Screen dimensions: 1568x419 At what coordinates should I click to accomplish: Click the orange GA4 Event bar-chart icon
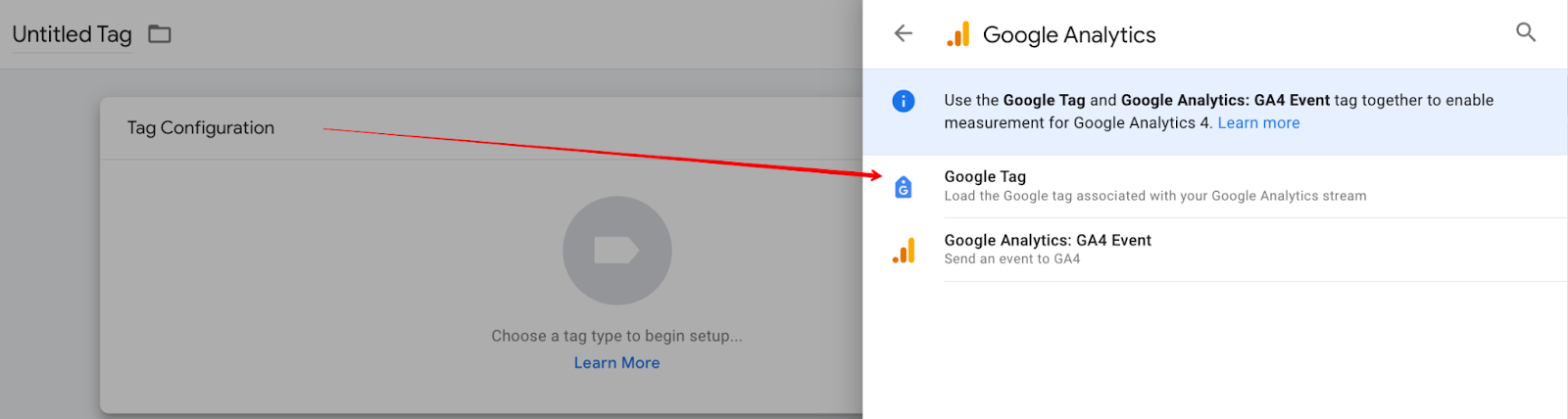point(904,251)
